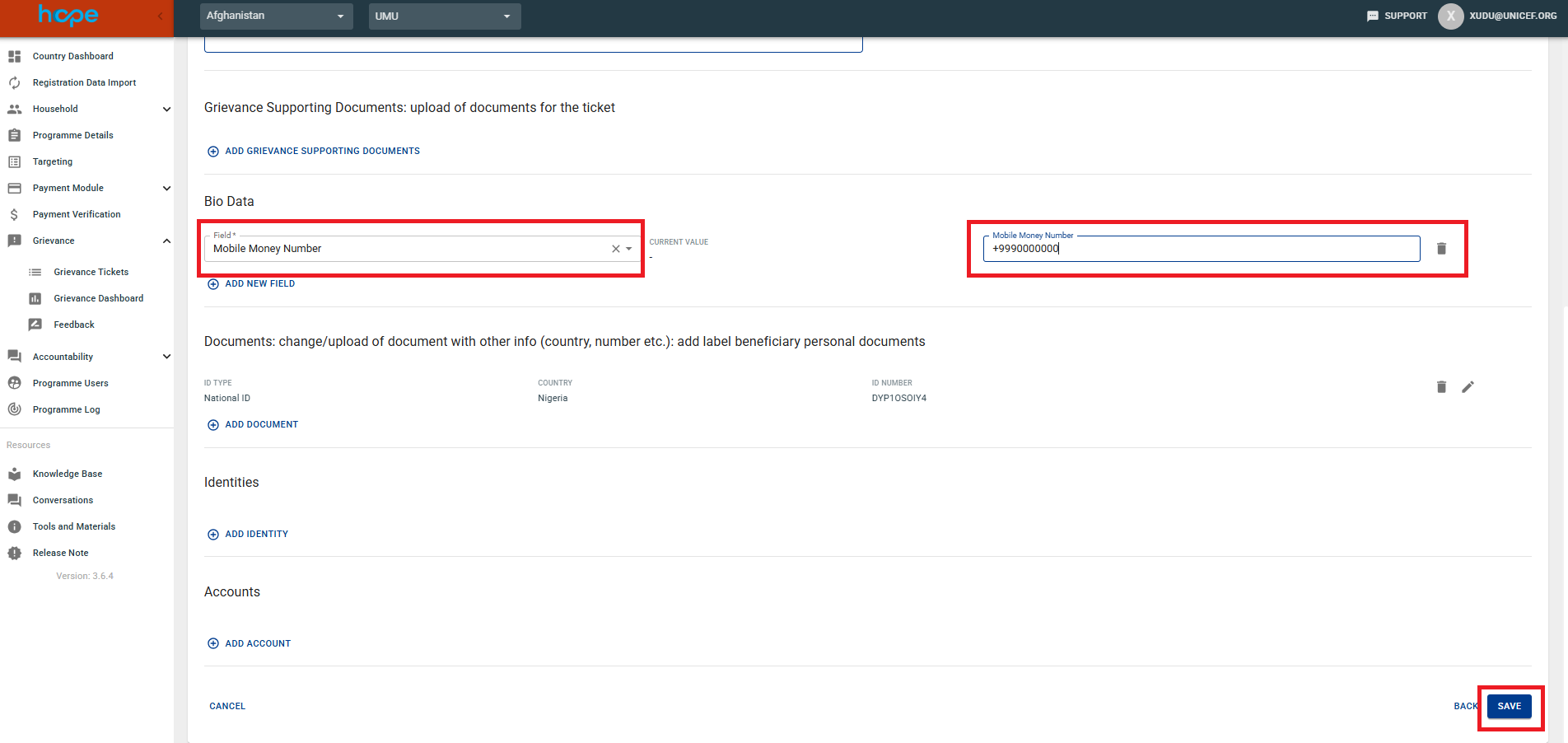Screen dimensions: 1568x743
Task: Click the pencil edit icon for National ID
Action: 1468,387
